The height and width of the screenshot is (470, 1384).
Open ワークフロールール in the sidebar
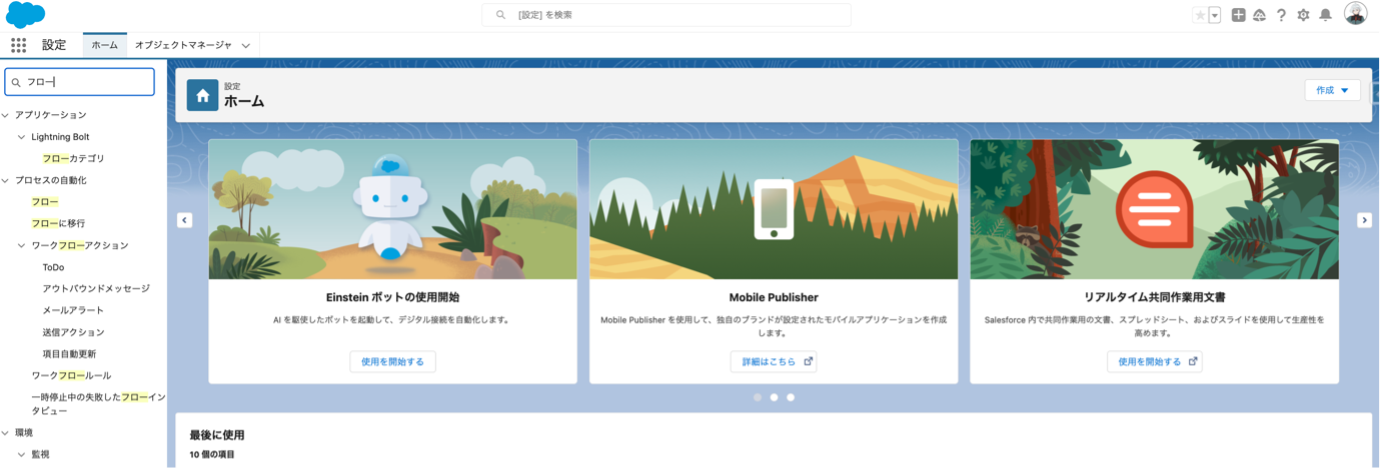pos(71,375)
